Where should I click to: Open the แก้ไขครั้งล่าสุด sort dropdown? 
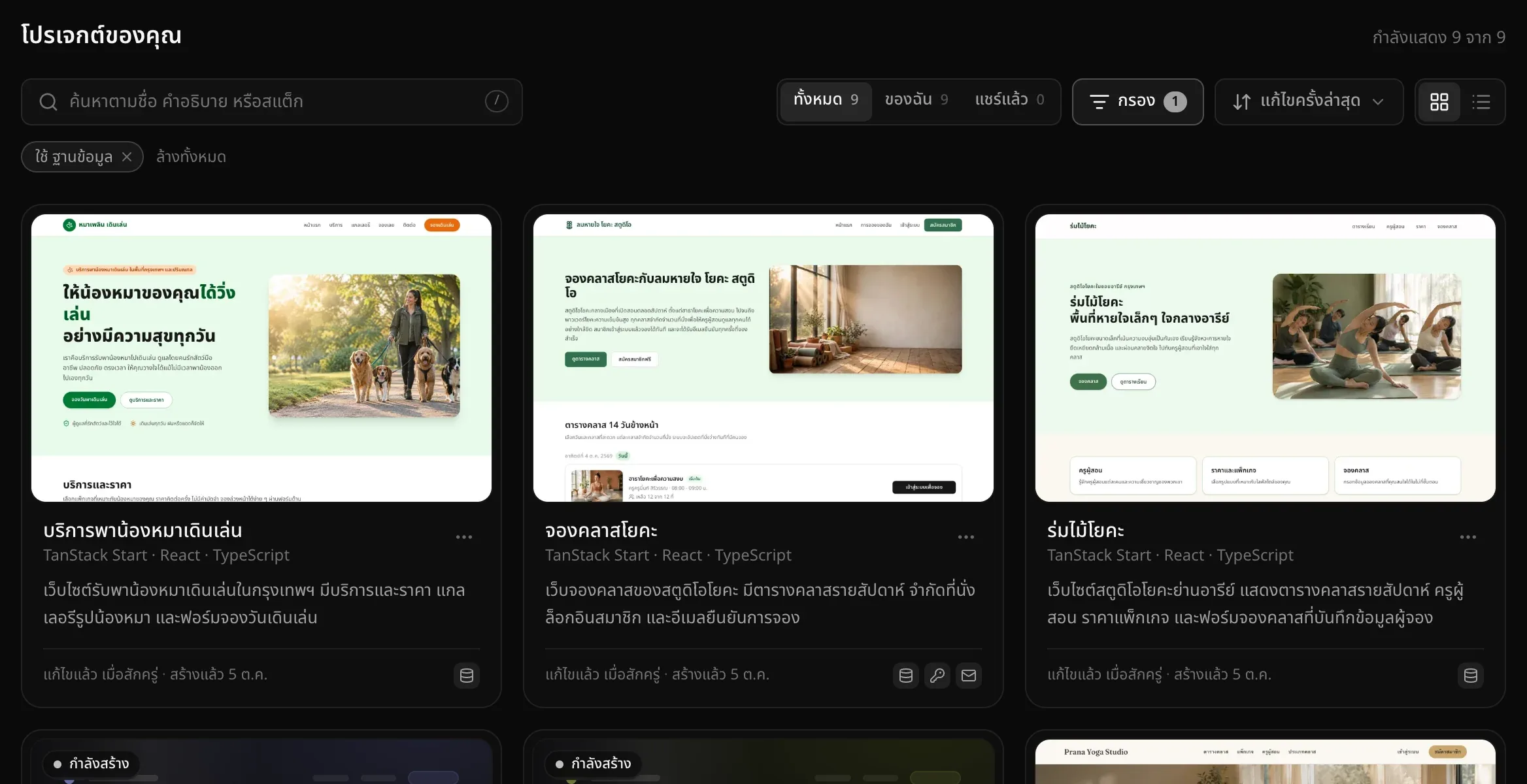pos(1309,101)
